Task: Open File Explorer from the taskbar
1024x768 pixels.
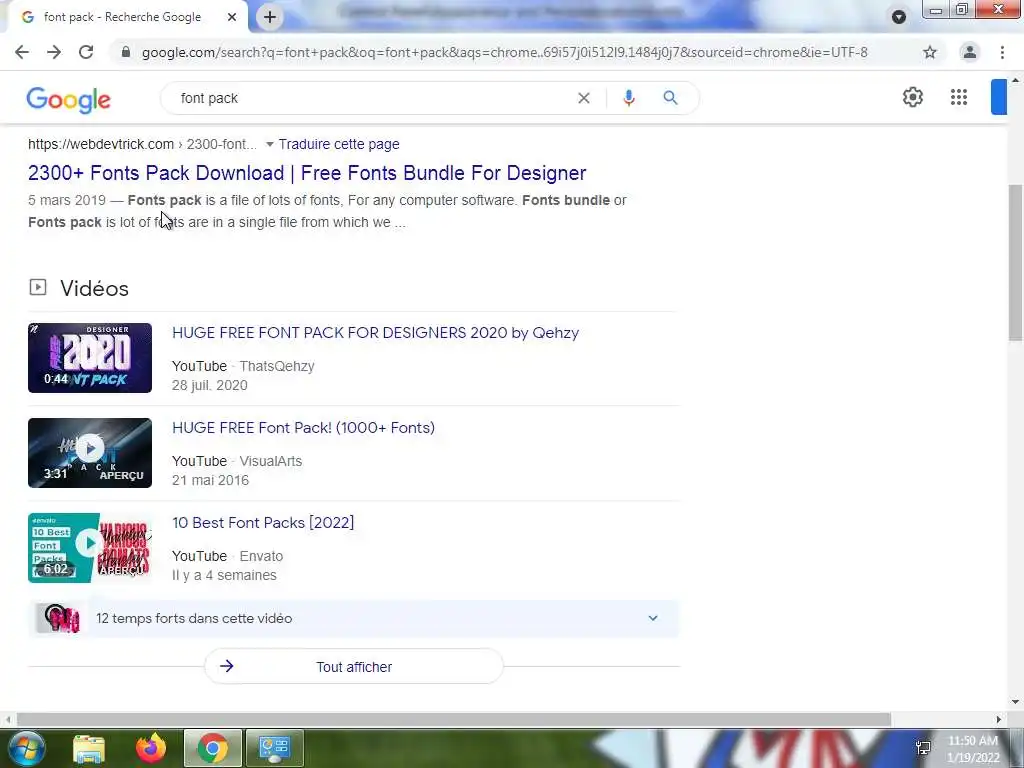Action: tap(89, 748)
